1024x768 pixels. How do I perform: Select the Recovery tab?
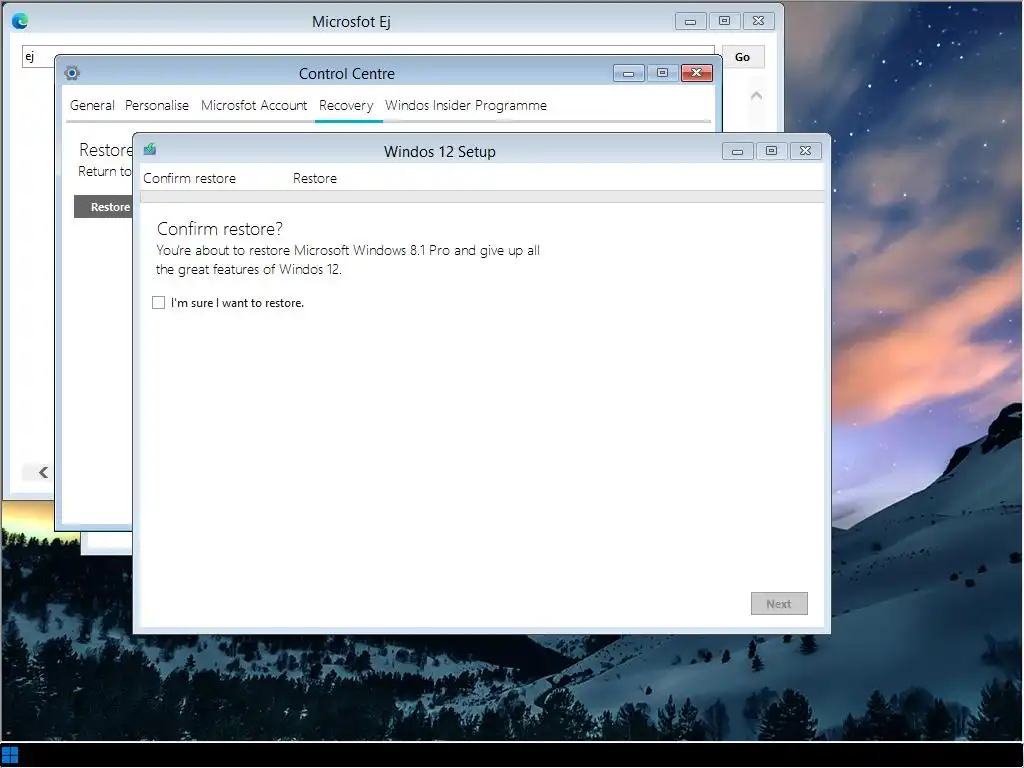[346, 105]
